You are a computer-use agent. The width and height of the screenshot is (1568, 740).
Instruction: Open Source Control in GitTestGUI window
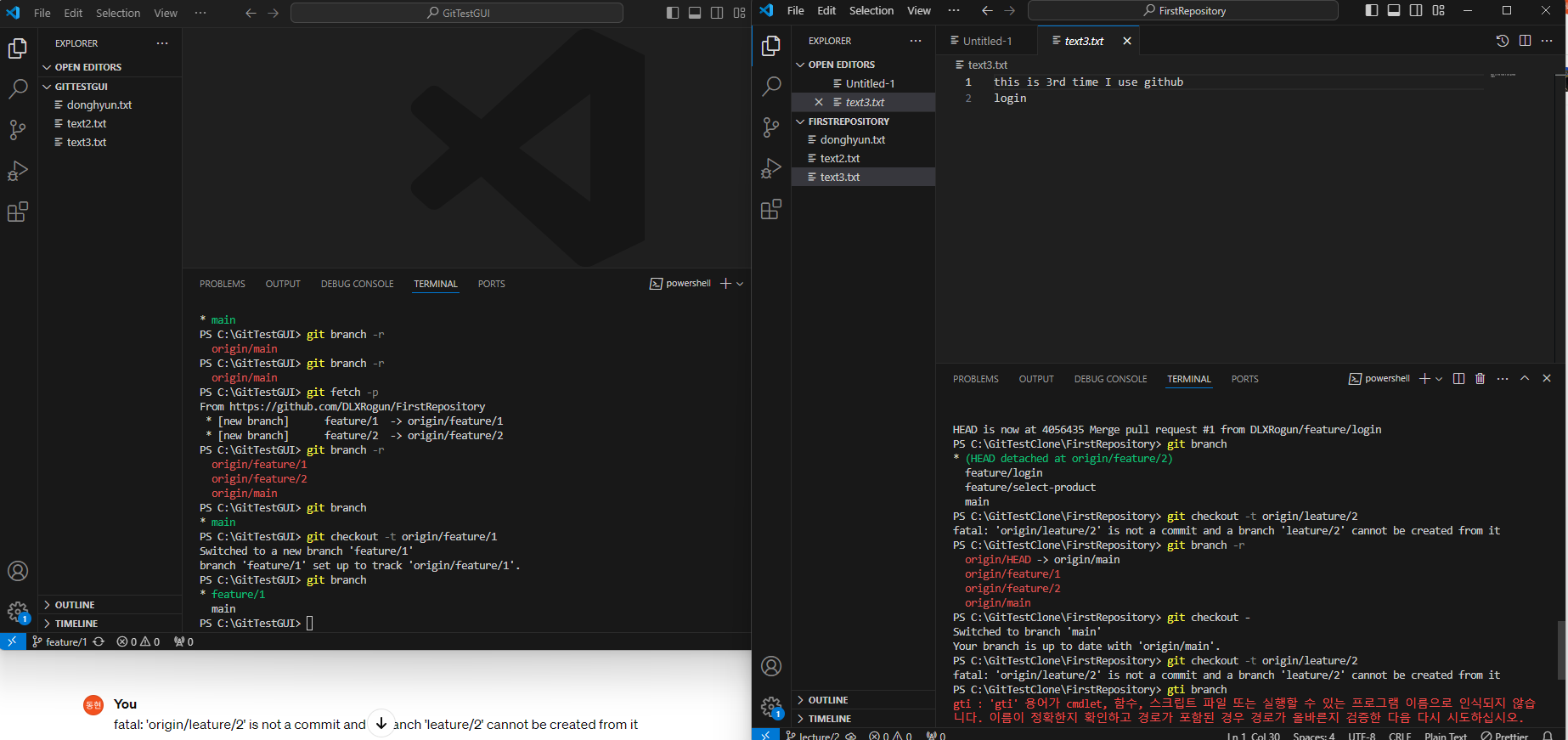[x=18, y=129]
